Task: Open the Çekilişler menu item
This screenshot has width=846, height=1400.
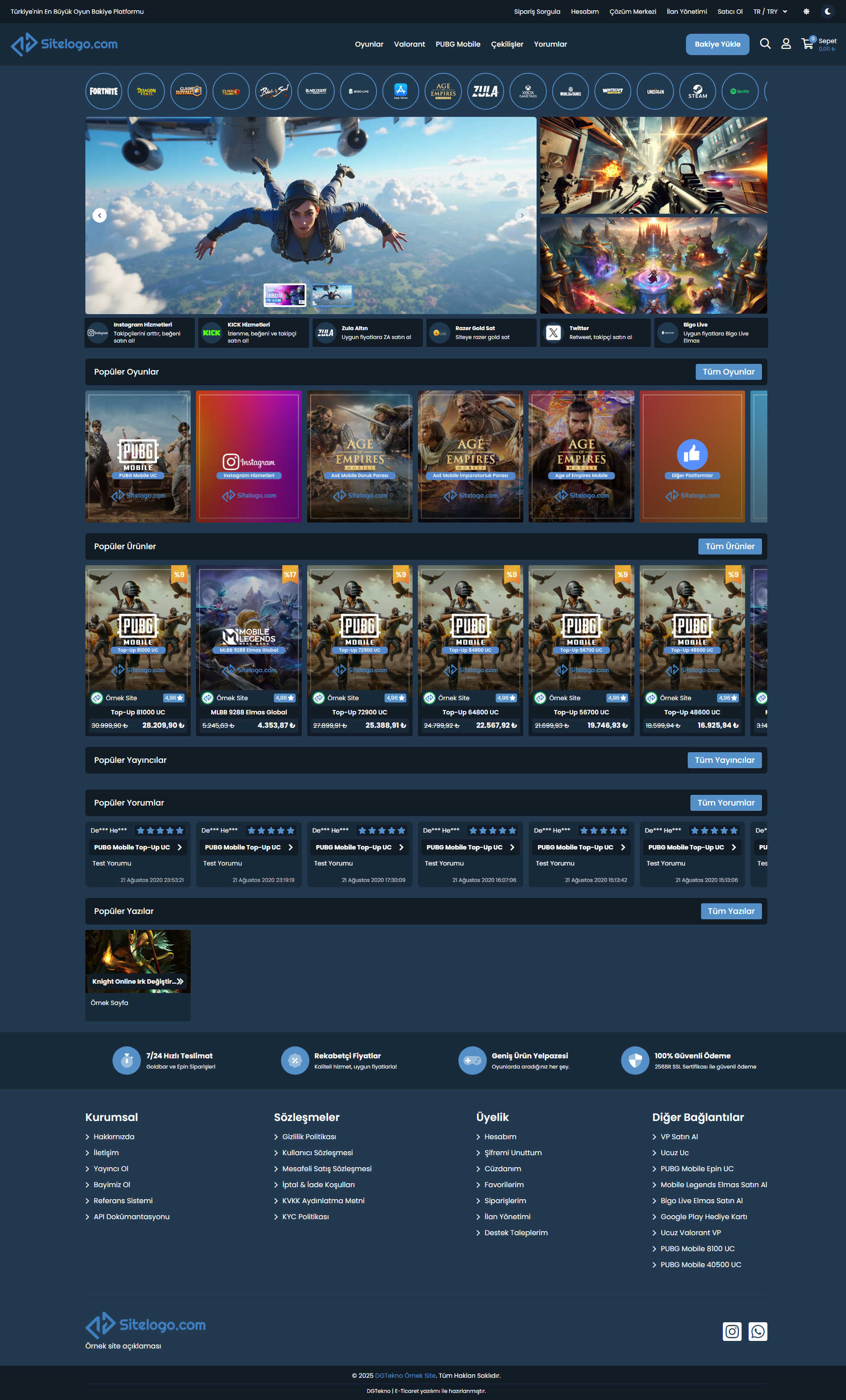Action: (x=507, y=44)
